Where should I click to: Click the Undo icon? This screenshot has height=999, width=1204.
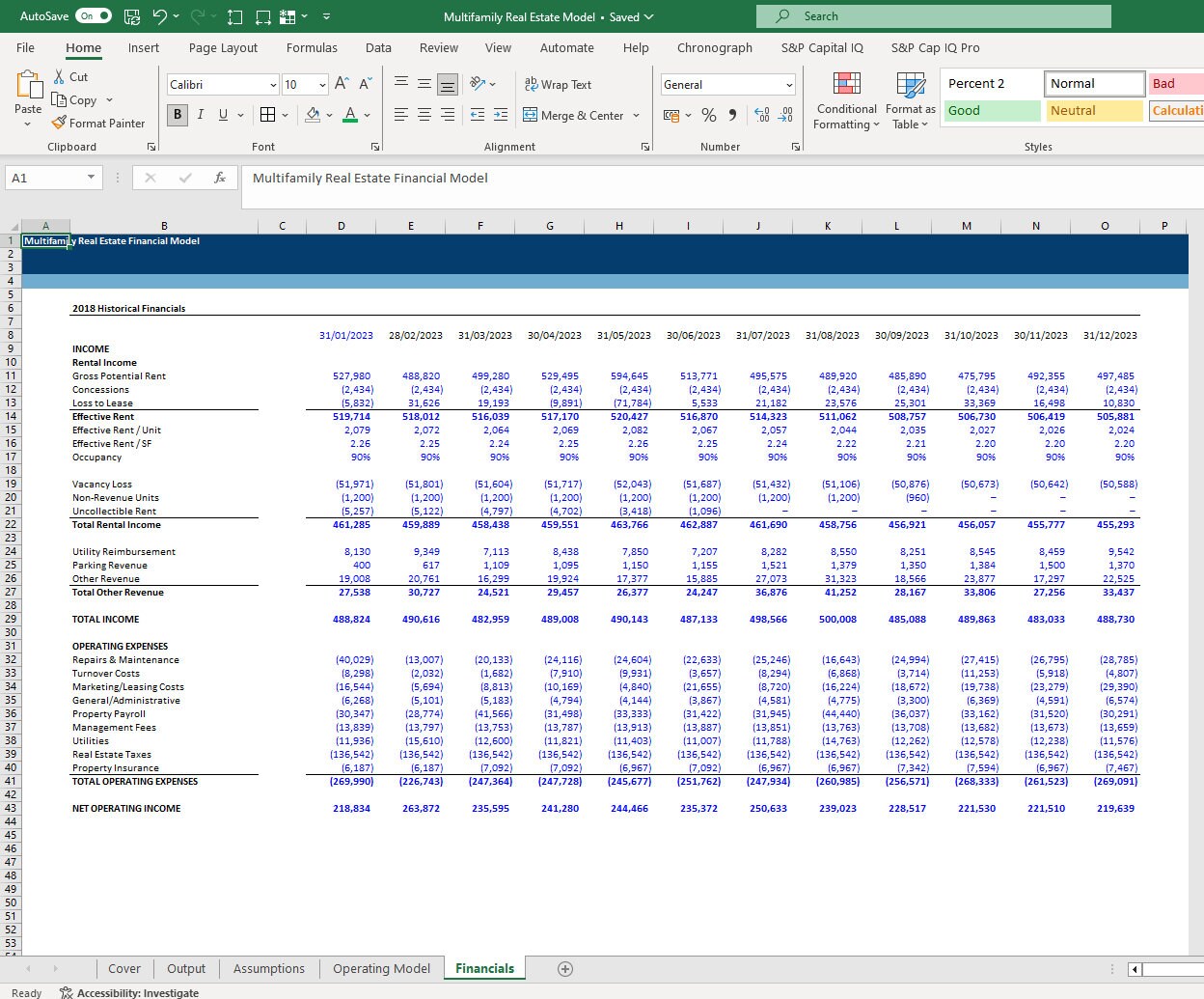(158, 15)
